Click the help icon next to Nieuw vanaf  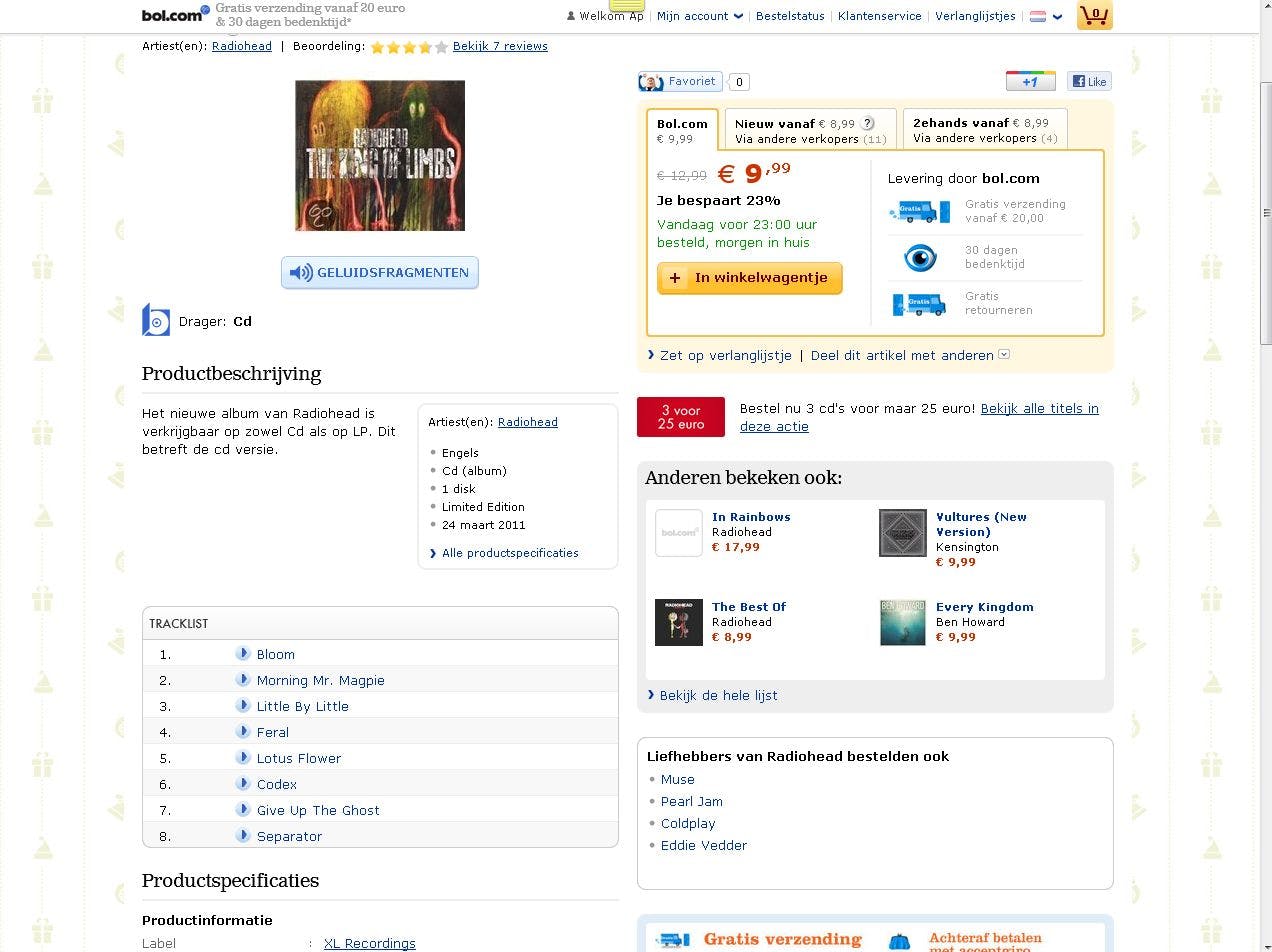pyautogui.click(x=868, y=124)
